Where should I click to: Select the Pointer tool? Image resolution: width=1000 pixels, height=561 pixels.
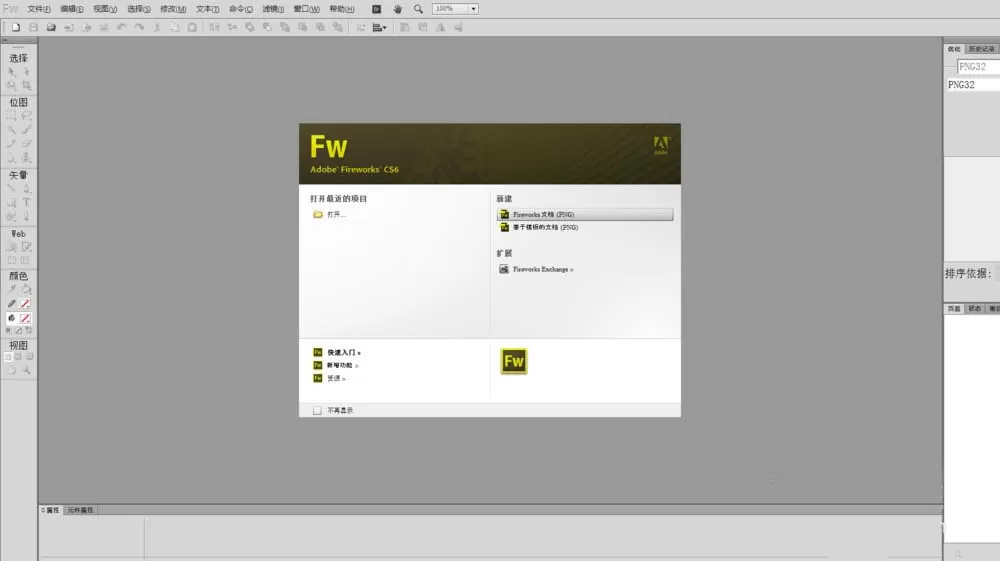click(x=11, y=72)
